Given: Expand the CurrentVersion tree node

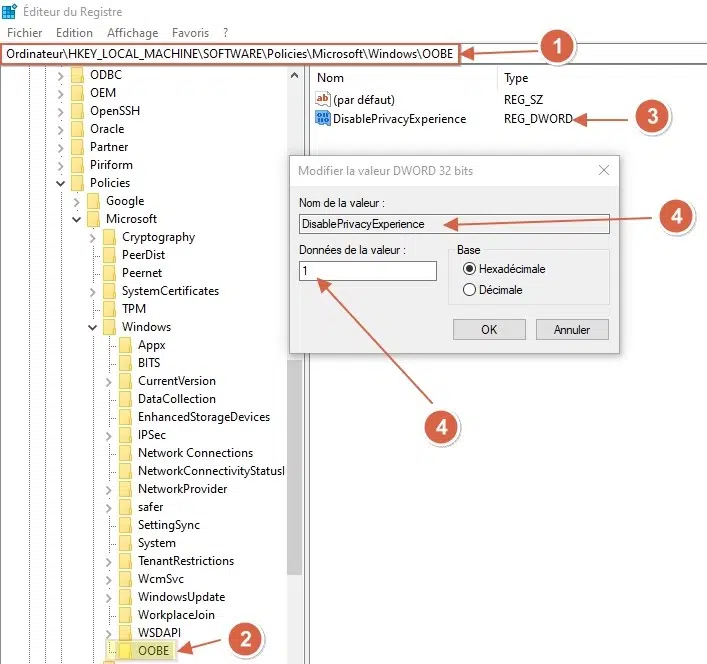Looking at the screenshot, I should [x=108, y=381].
